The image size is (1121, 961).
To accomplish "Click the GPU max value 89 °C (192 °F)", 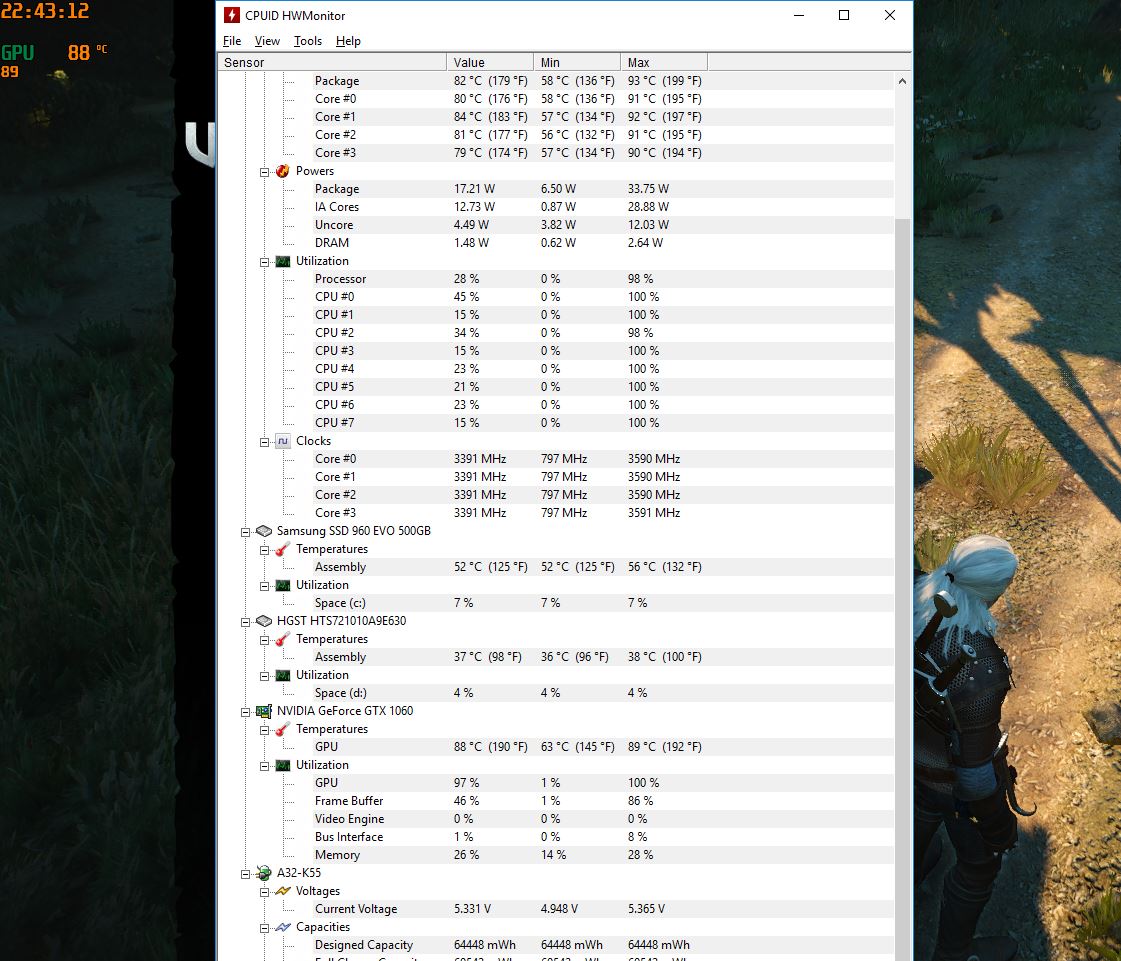I will (664, 746).
